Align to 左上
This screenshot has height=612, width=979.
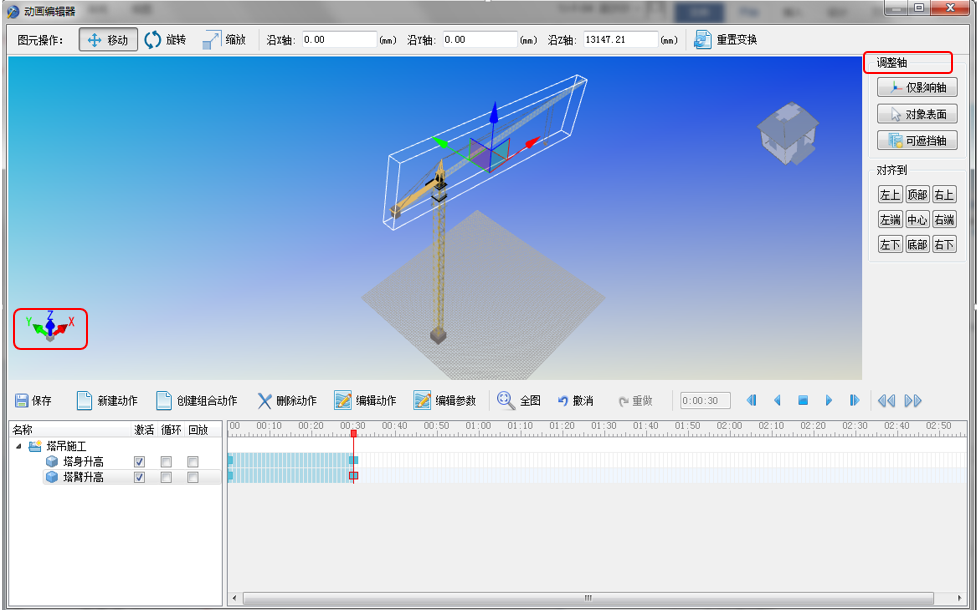[890, 195]
